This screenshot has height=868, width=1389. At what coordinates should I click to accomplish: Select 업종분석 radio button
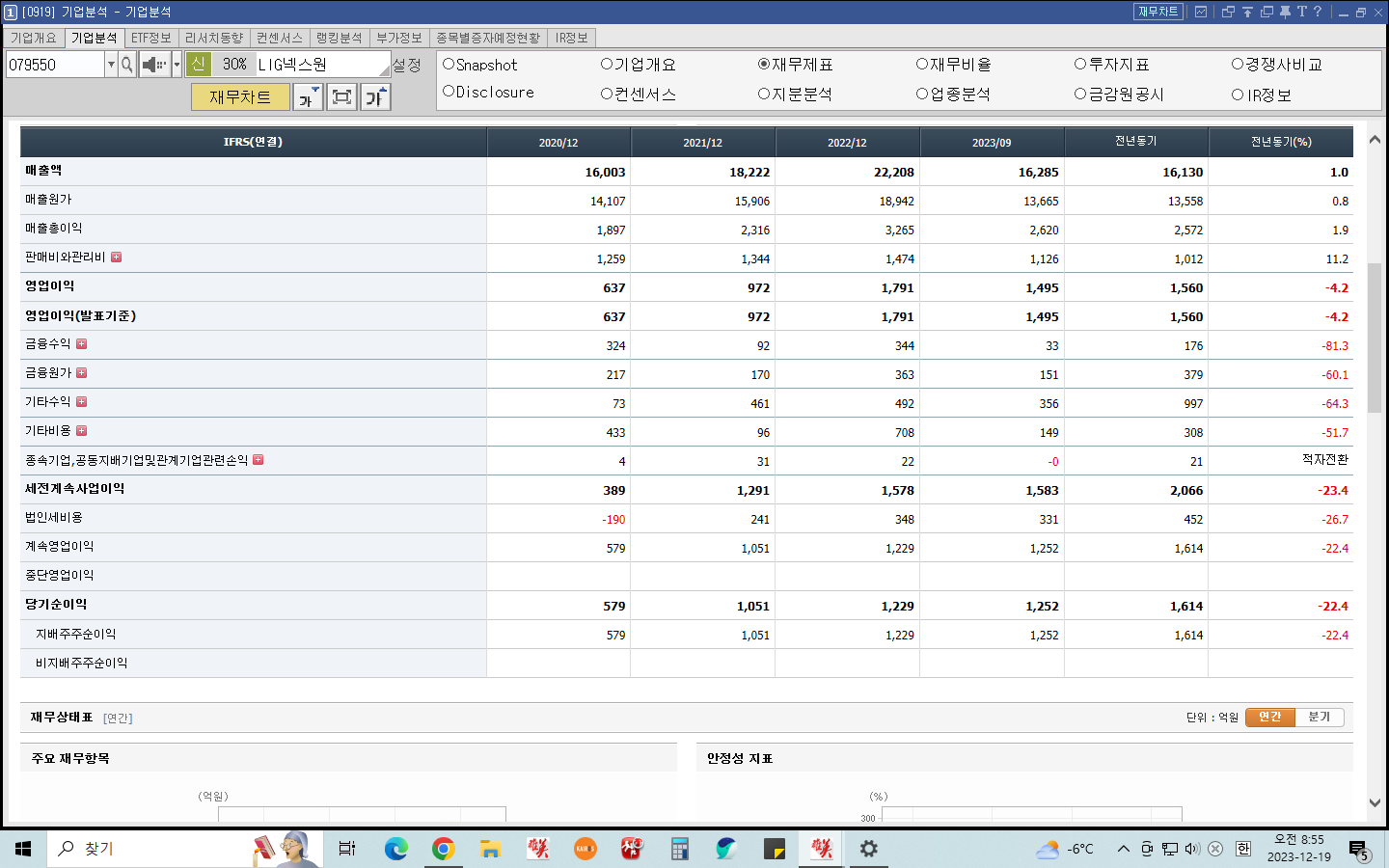(922, 94)
